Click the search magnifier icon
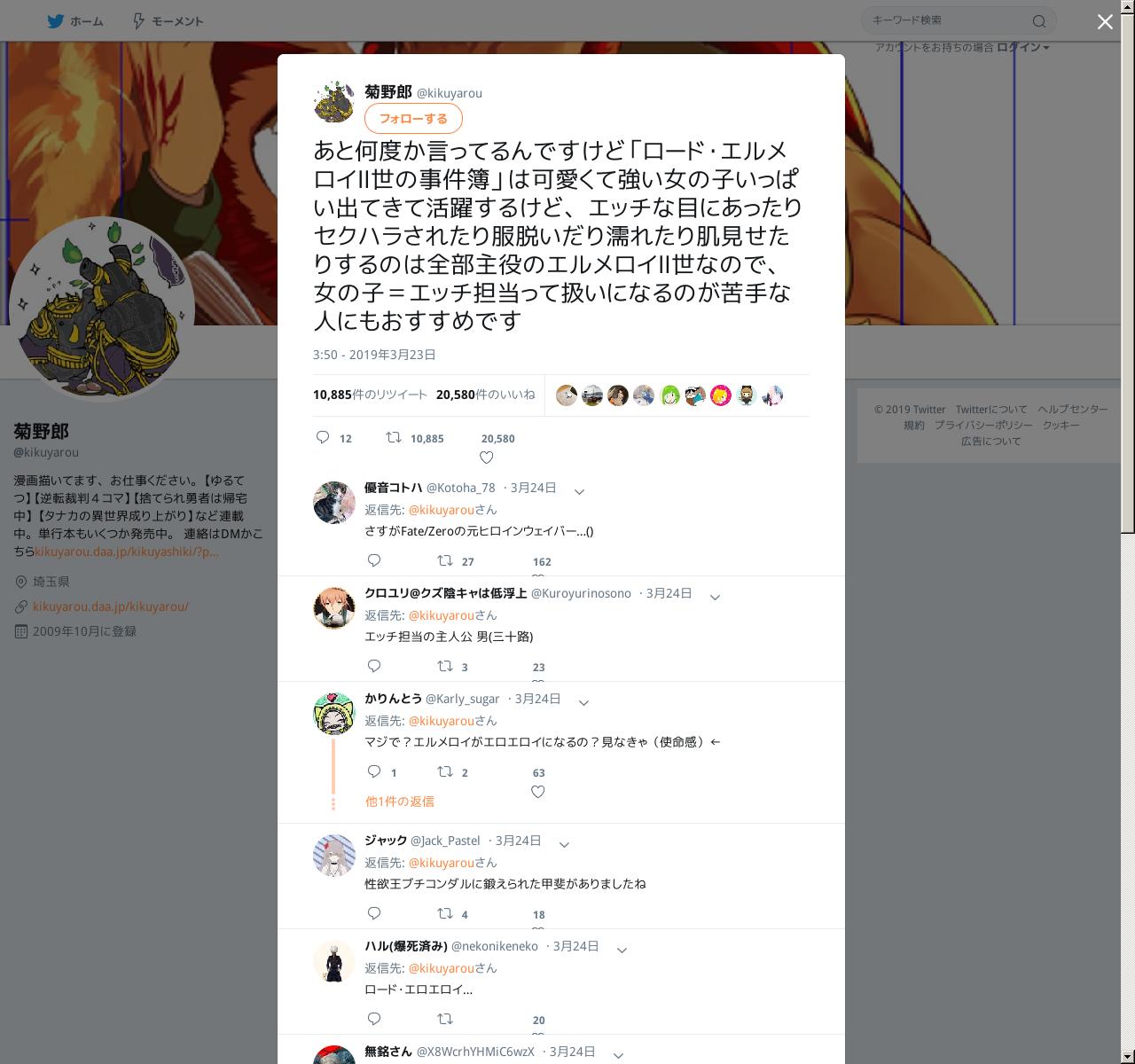1135x1064 pixels. (1039, 21)
